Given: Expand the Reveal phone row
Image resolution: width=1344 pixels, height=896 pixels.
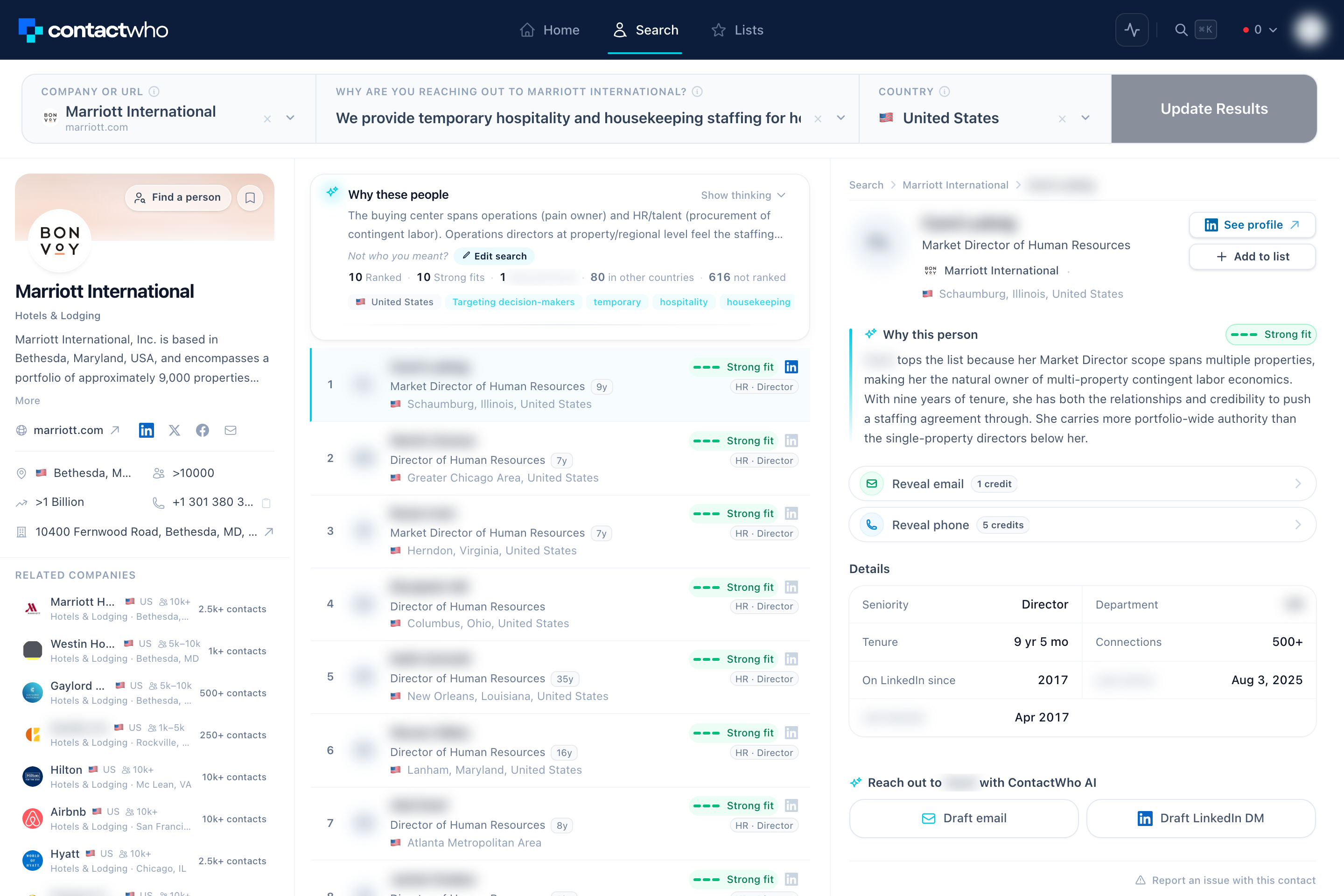Looking at the screenshot, I should click(x=1082, y=525).
